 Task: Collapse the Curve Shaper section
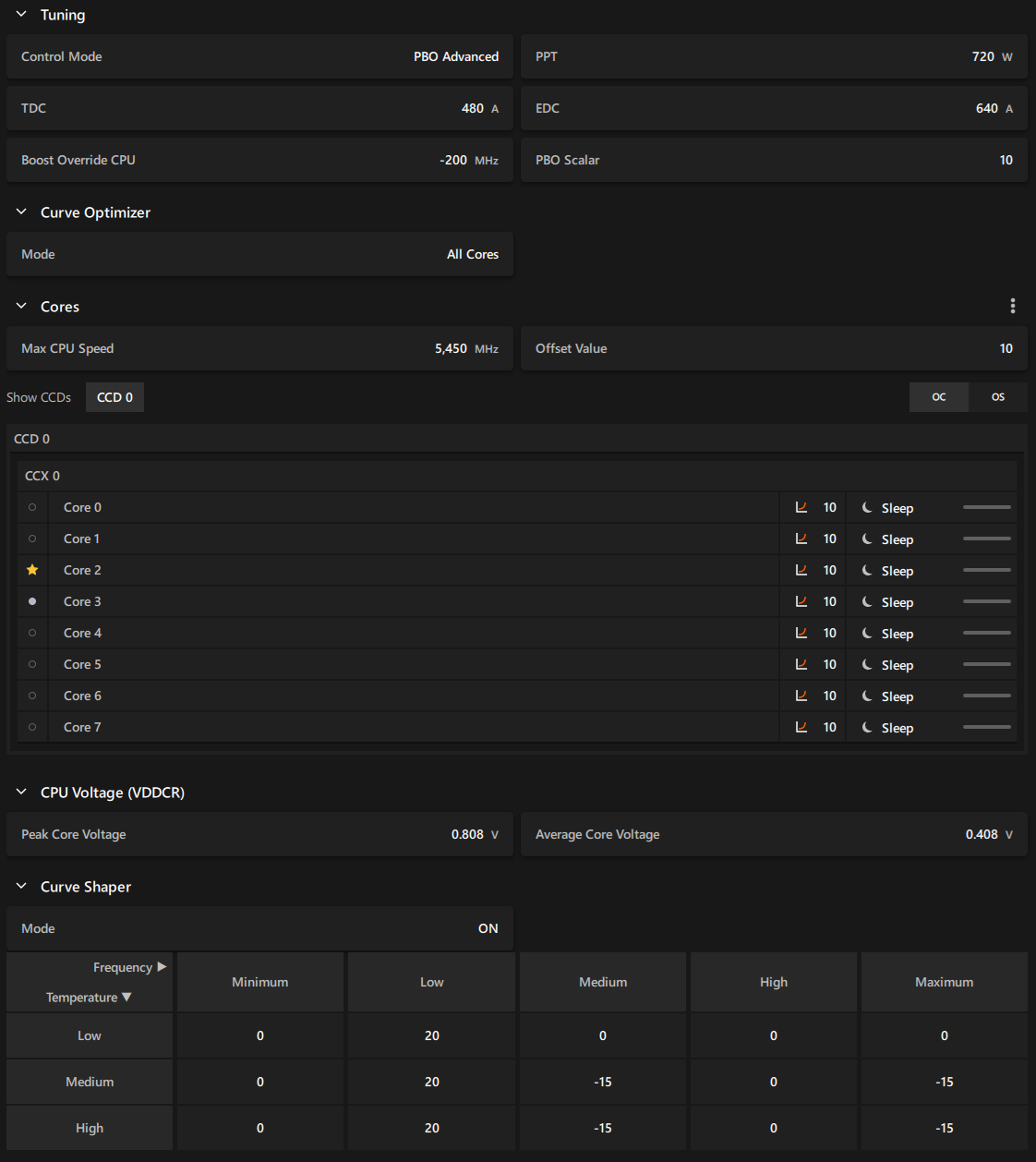21,887
